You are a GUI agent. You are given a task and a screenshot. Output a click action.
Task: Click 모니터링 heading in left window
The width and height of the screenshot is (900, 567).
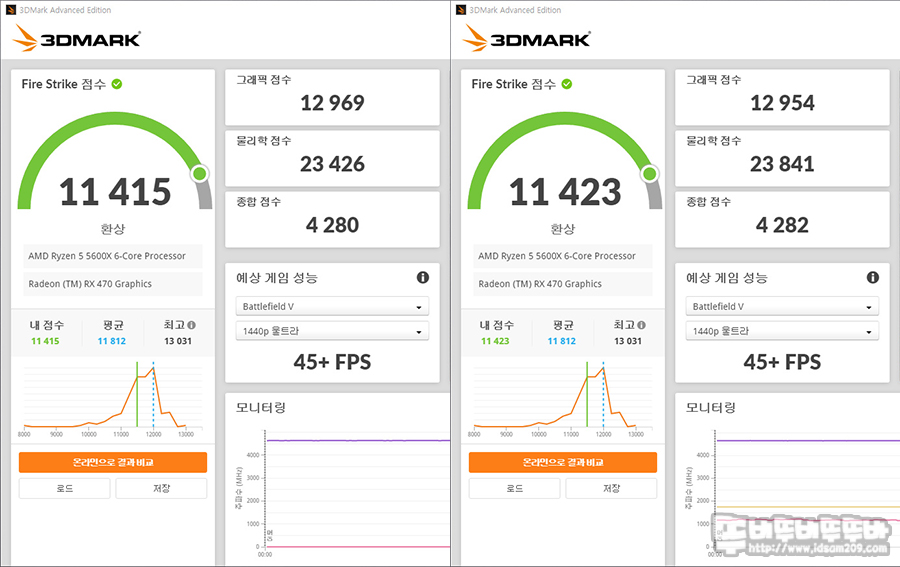coord(261,407)
